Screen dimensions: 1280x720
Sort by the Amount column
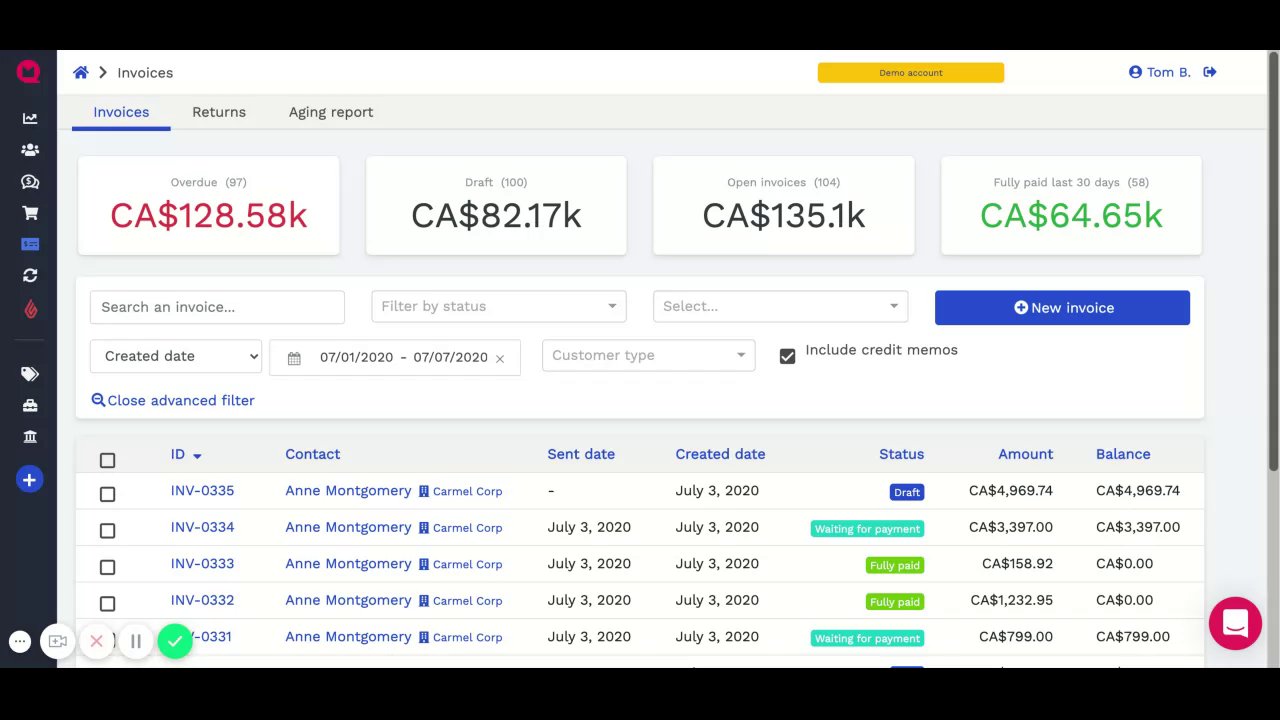point(1025,454)
